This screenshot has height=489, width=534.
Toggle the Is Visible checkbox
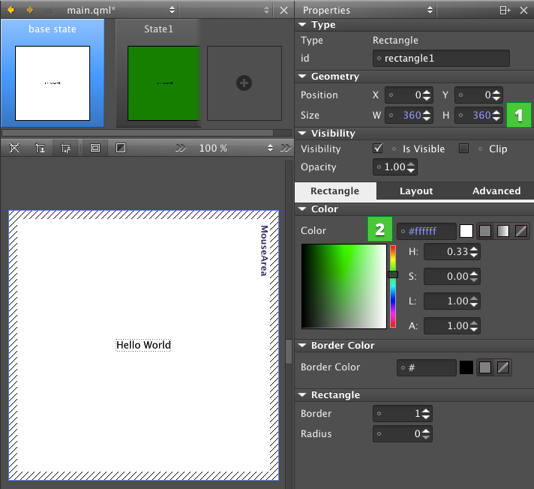click(x=378, y=148)
